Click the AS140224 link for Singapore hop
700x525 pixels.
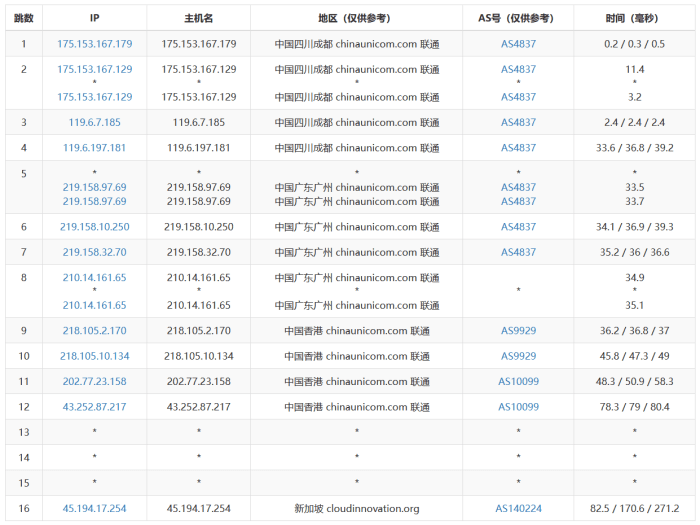tap(518, 509)
